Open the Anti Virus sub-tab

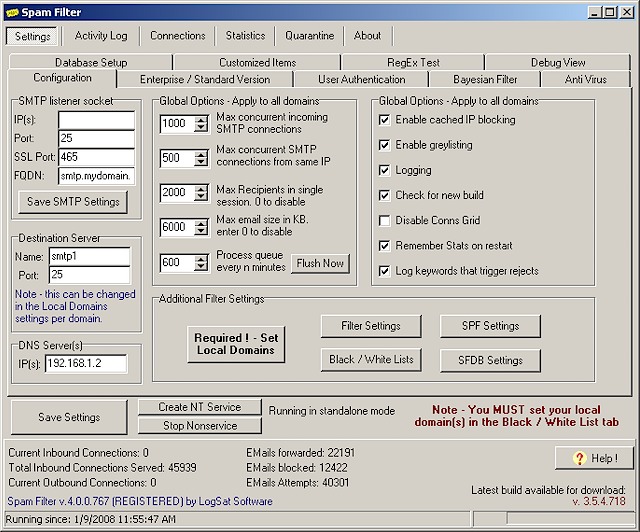coord(585,79)
